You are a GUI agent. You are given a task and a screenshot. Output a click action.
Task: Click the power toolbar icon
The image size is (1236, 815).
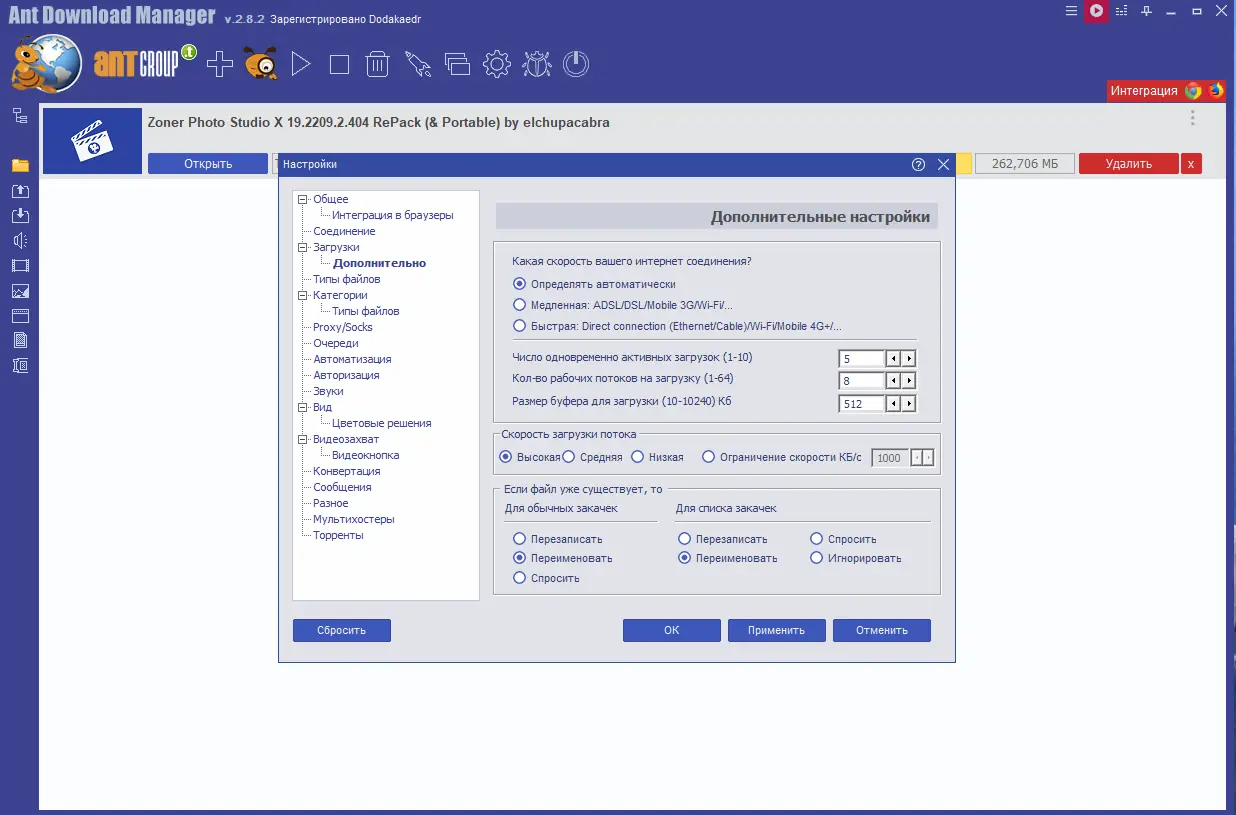click(576, 65)
